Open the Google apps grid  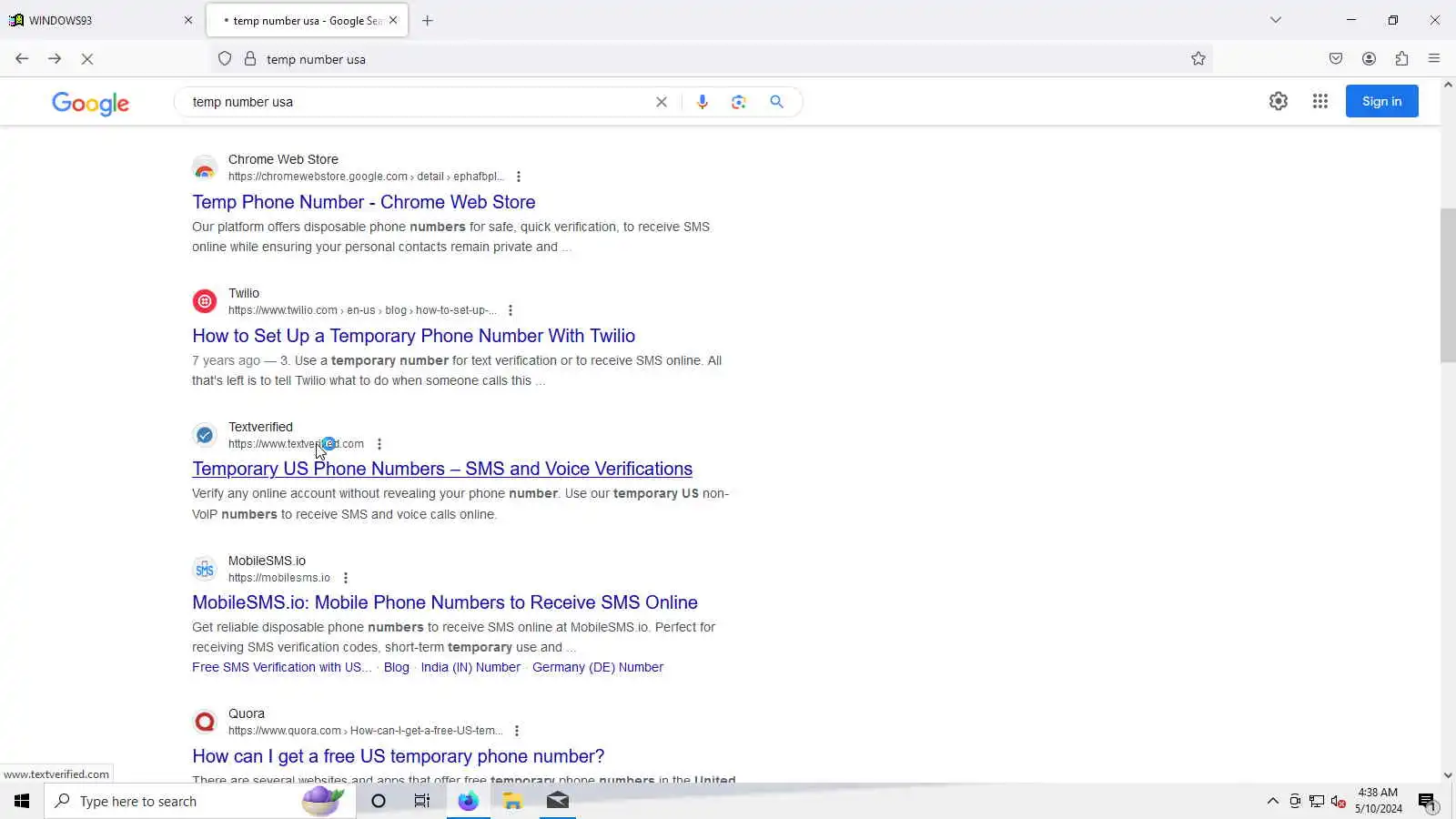[1320, 101]
